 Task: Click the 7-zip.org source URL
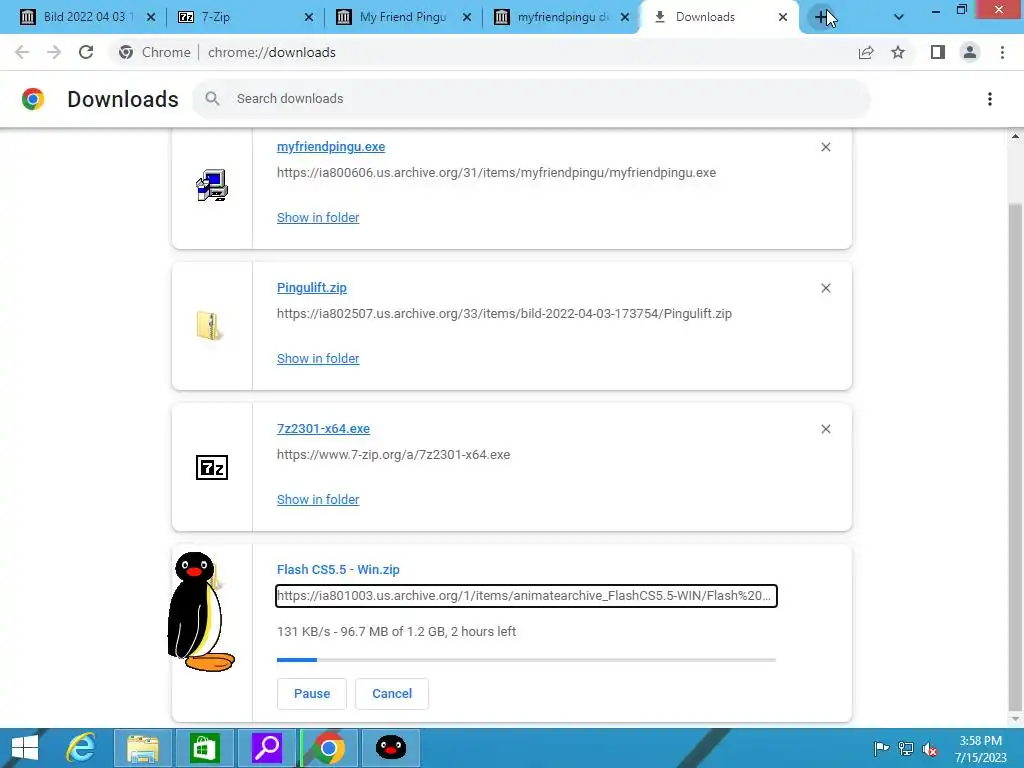pyautogui.click(x=393, y=455)
